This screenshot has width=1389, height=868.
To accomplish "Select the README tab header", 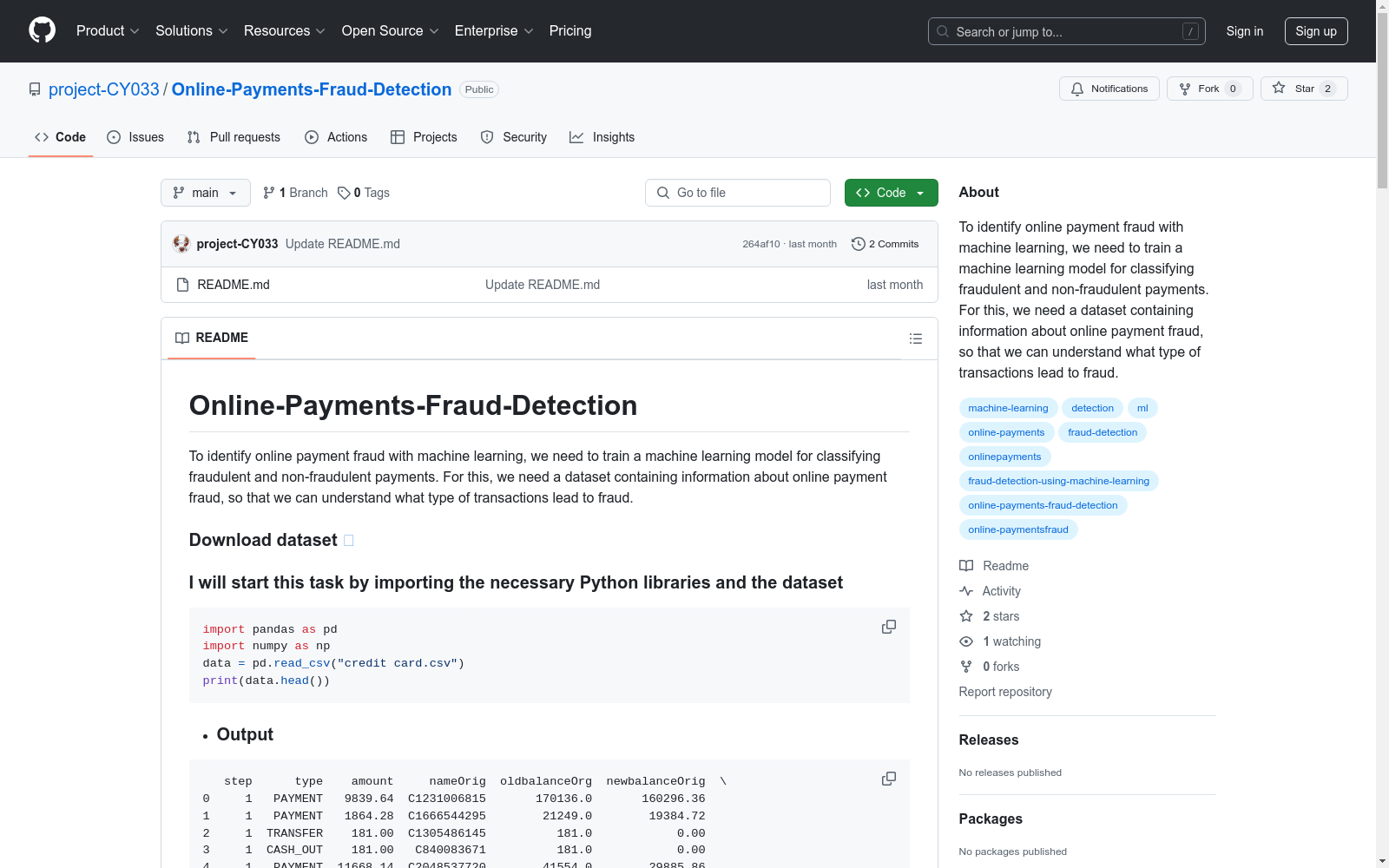I will pyautogui.click(x=212, y=338).
